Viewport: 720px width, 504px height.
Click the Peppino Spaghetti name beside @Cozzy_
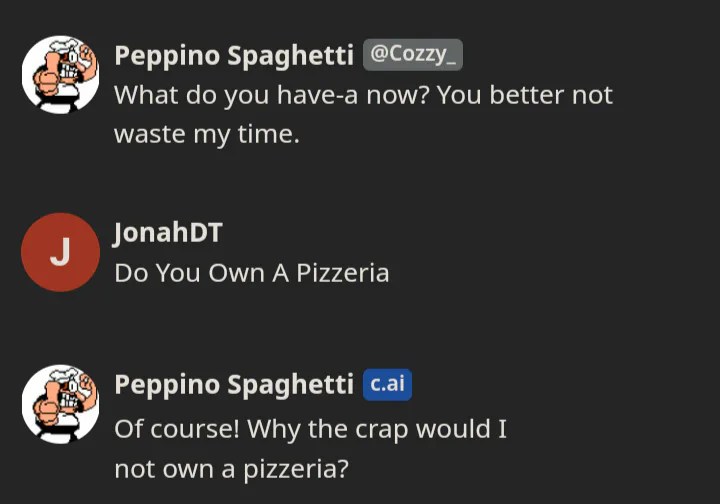coord(234,56)
